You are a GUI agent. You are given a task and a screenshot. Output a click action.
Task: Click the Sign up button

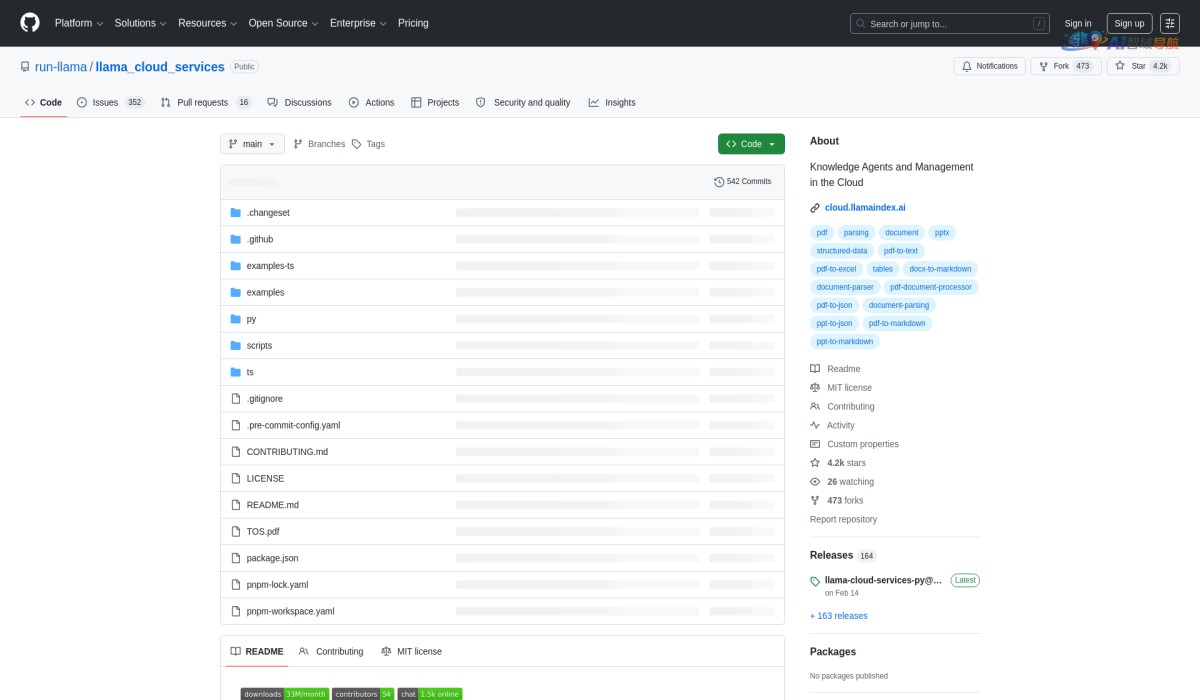(1129, 23)
